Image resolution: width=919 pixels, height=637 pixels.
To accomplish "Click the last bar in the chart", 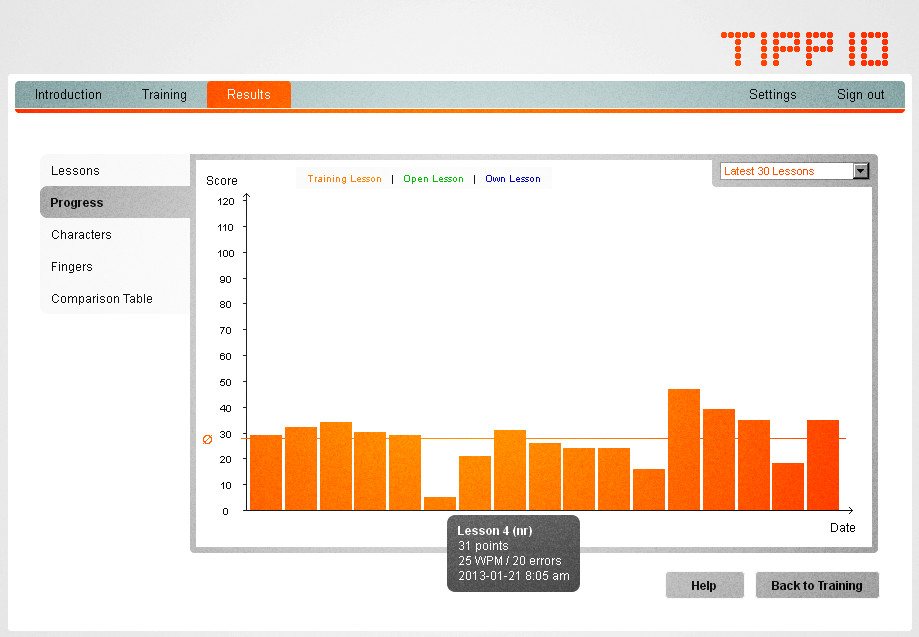I will pos(823,465).
